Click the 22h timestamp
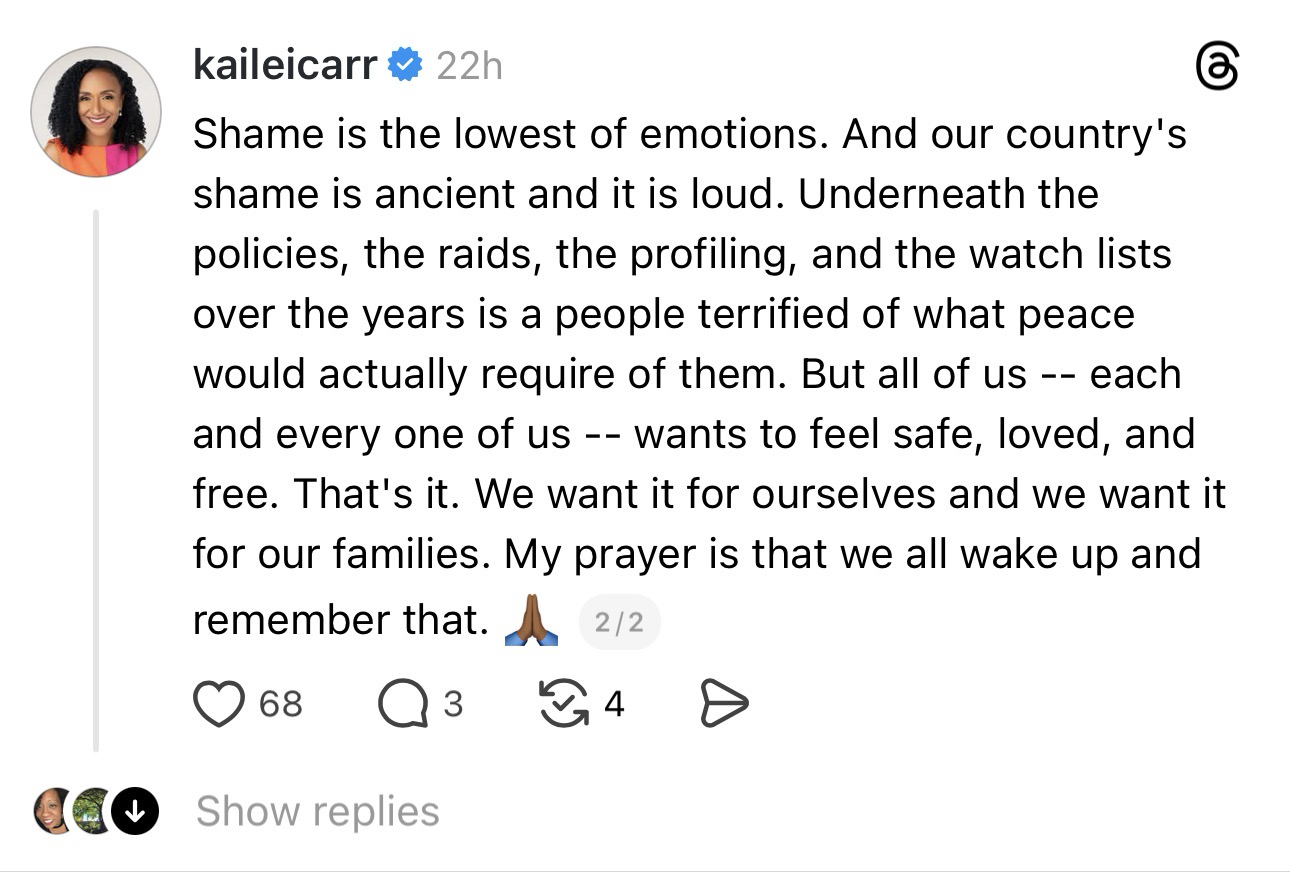 pyautogui.click(x=469, y=66)
